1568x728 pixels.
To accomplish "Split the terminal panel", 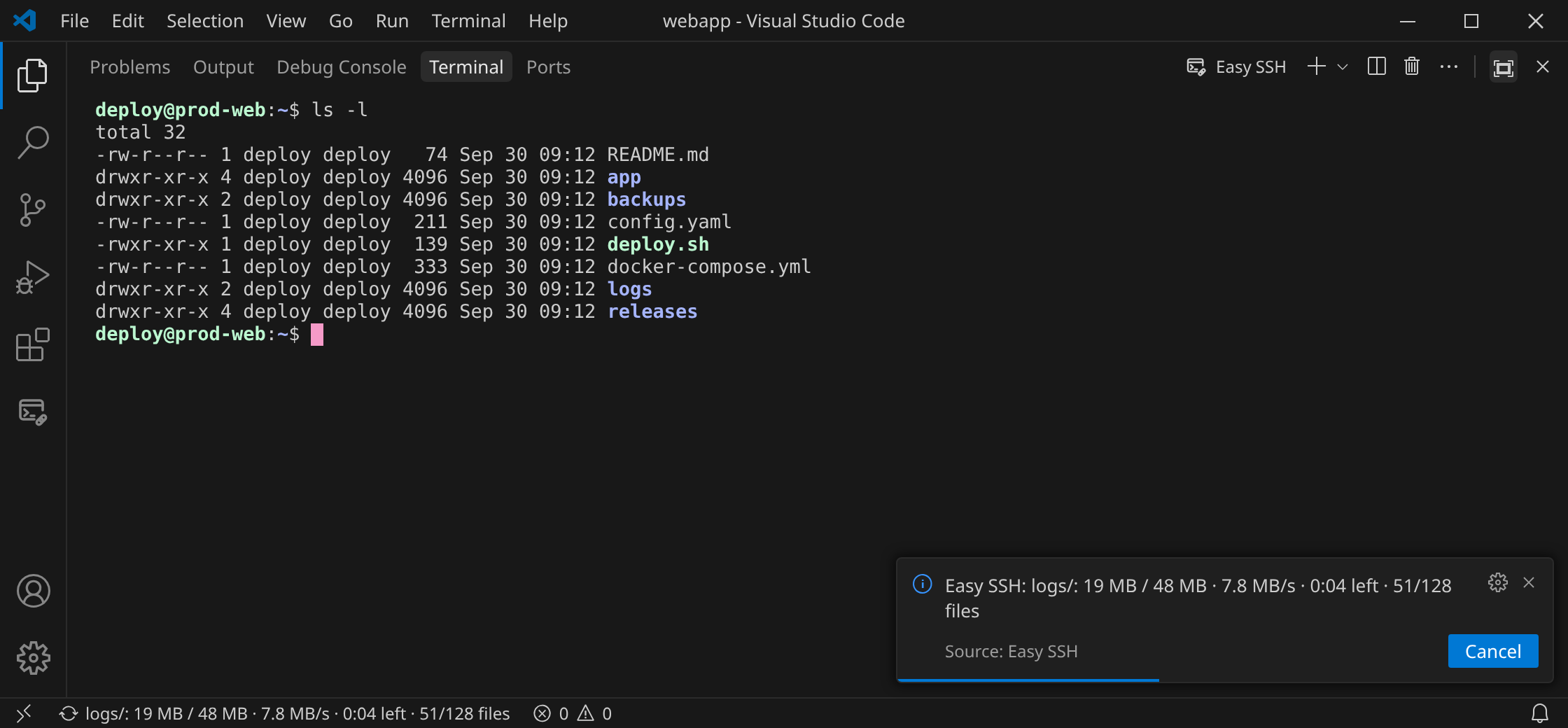I will click(x=1376, y=66).
